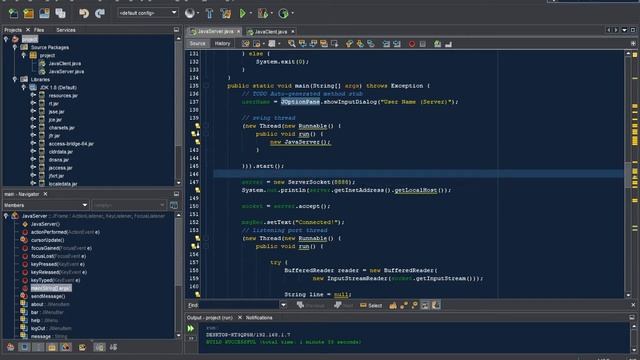
Task: Click the Projects panel vertical scrollbar
Action: click(178, 110)
